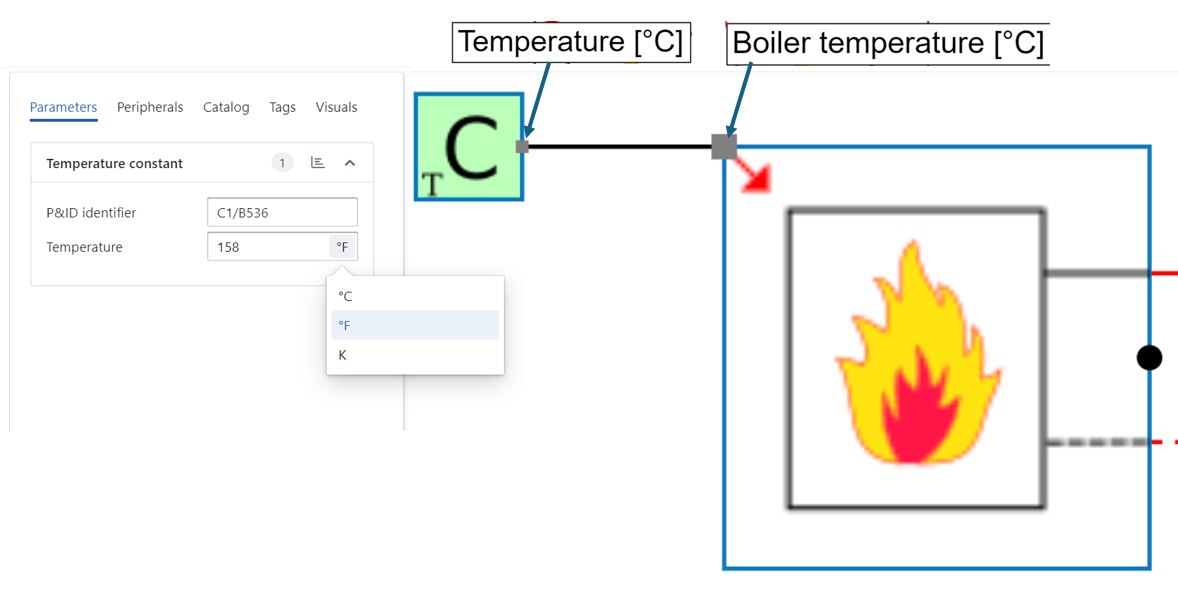Show the Visuals tab
The height and width of the screenshot is (605, 1178).
[336, 107]
